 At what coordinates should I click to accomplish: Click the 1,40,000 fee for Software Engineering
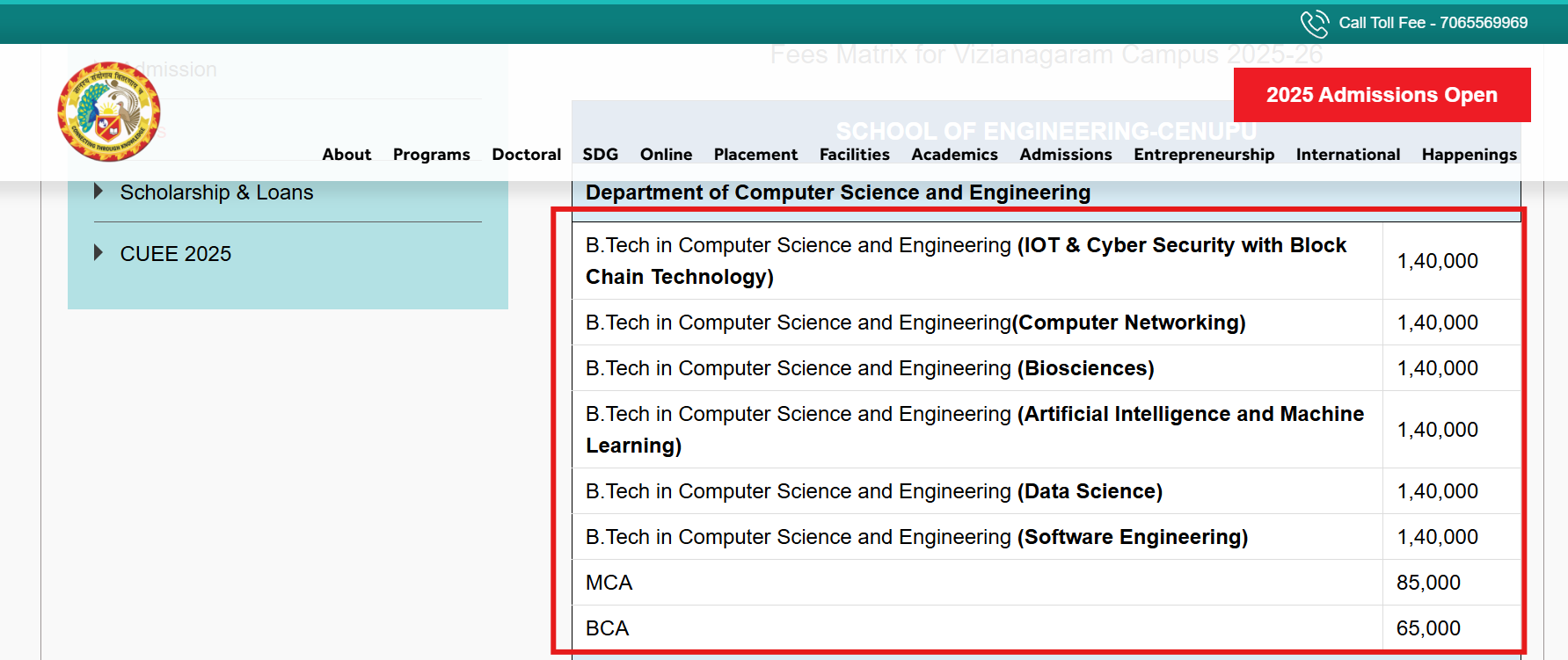click(1438, 537)
